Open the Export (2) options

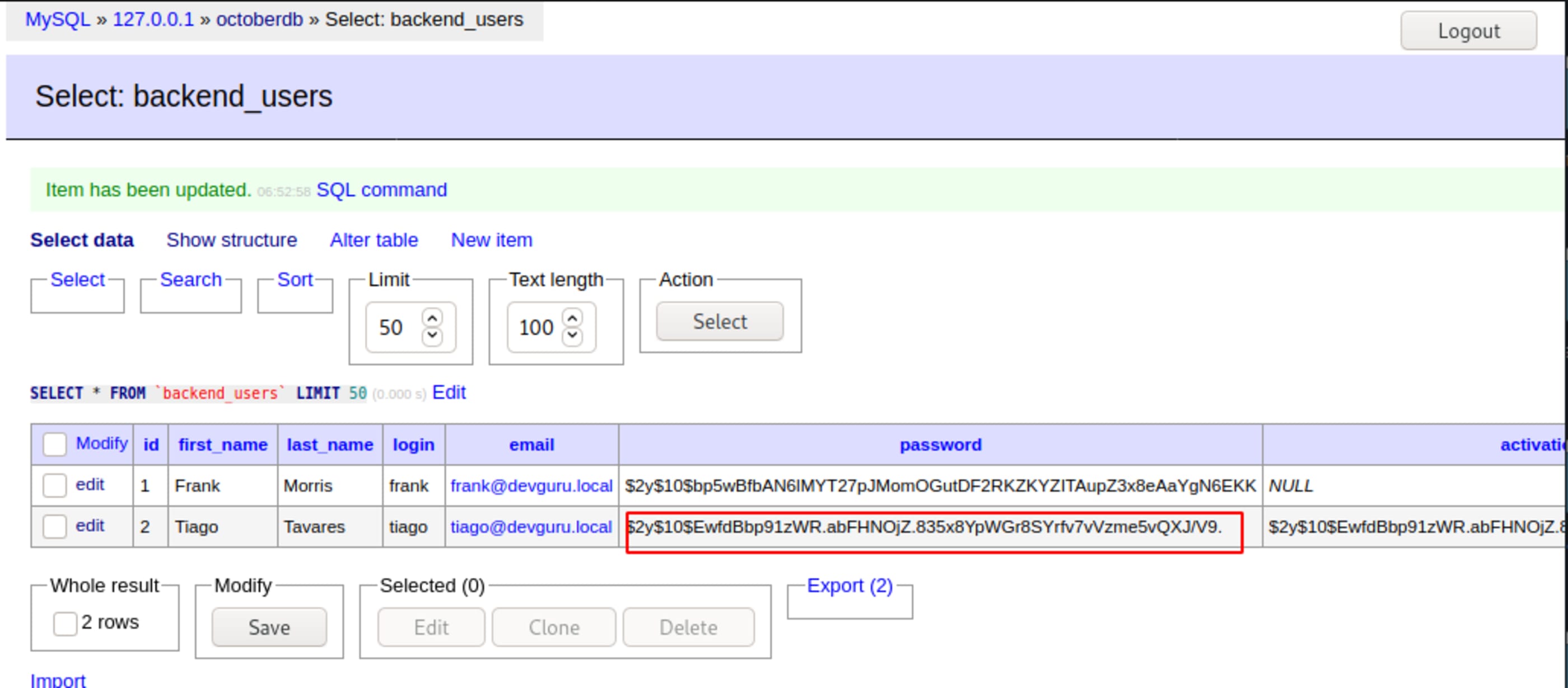click(849, 586)
